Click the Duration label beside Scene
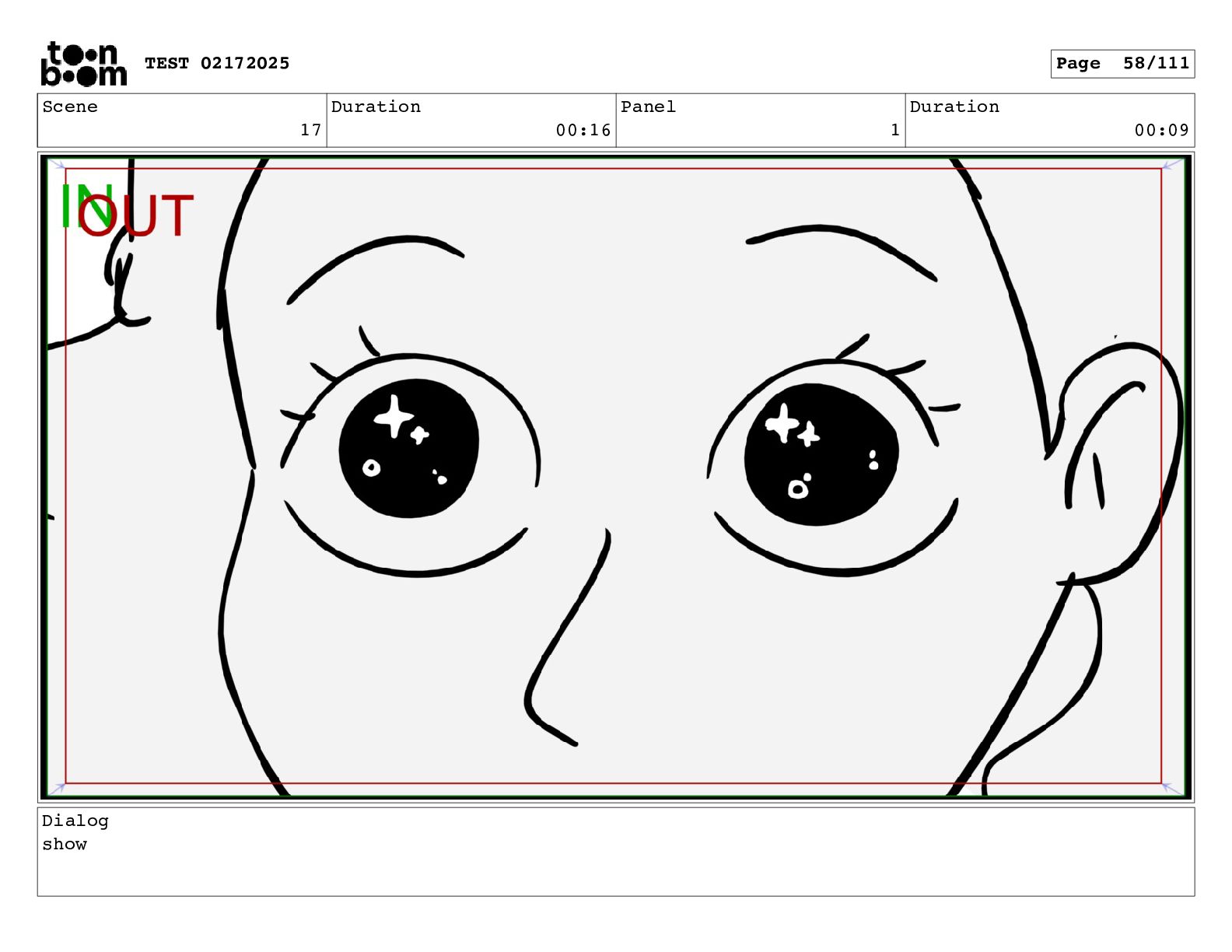The height and width of the screenshot is (952, 1232). click(376, 107)
